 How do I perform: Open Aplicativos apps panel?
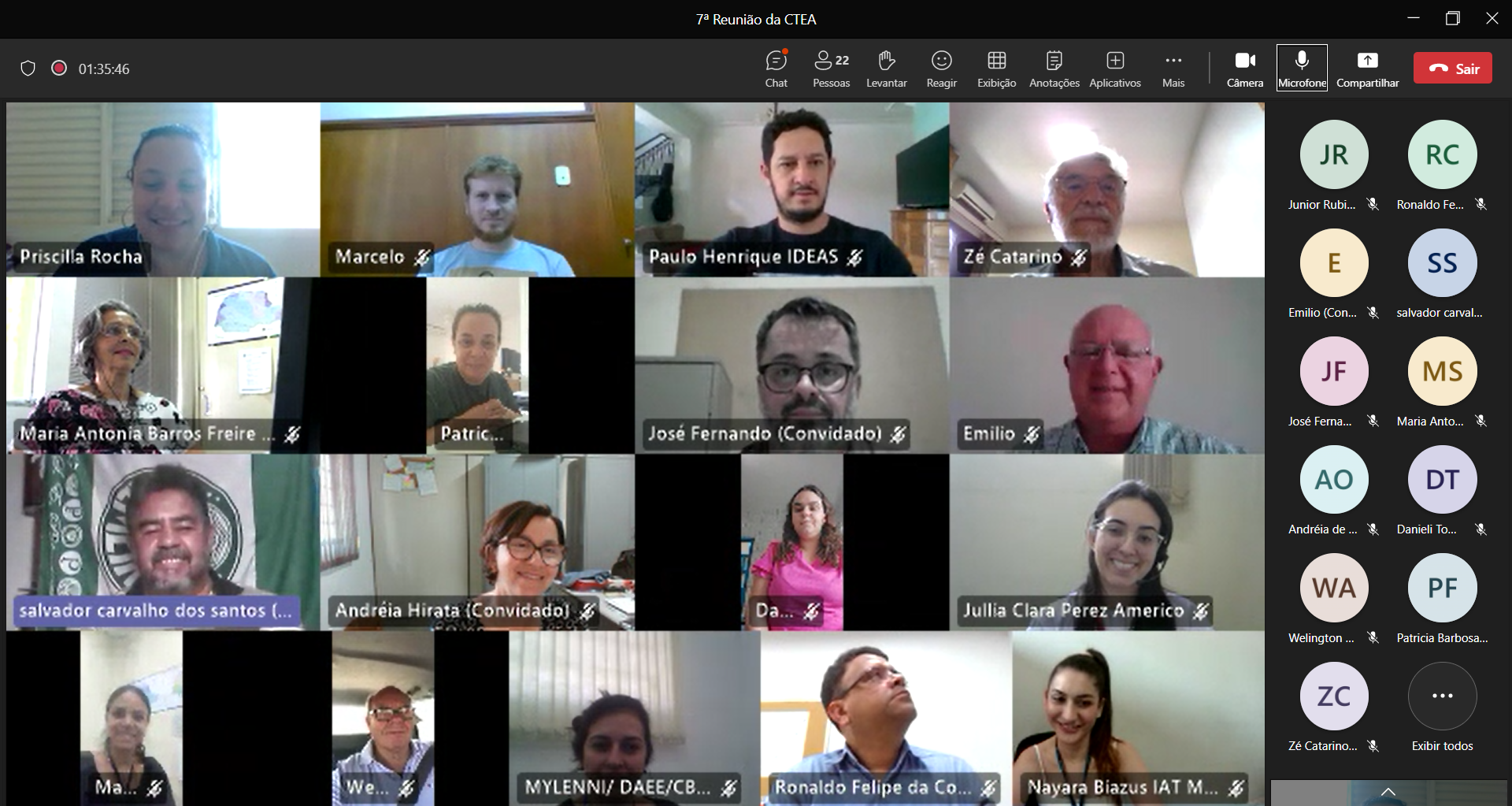coord(1115,69)
